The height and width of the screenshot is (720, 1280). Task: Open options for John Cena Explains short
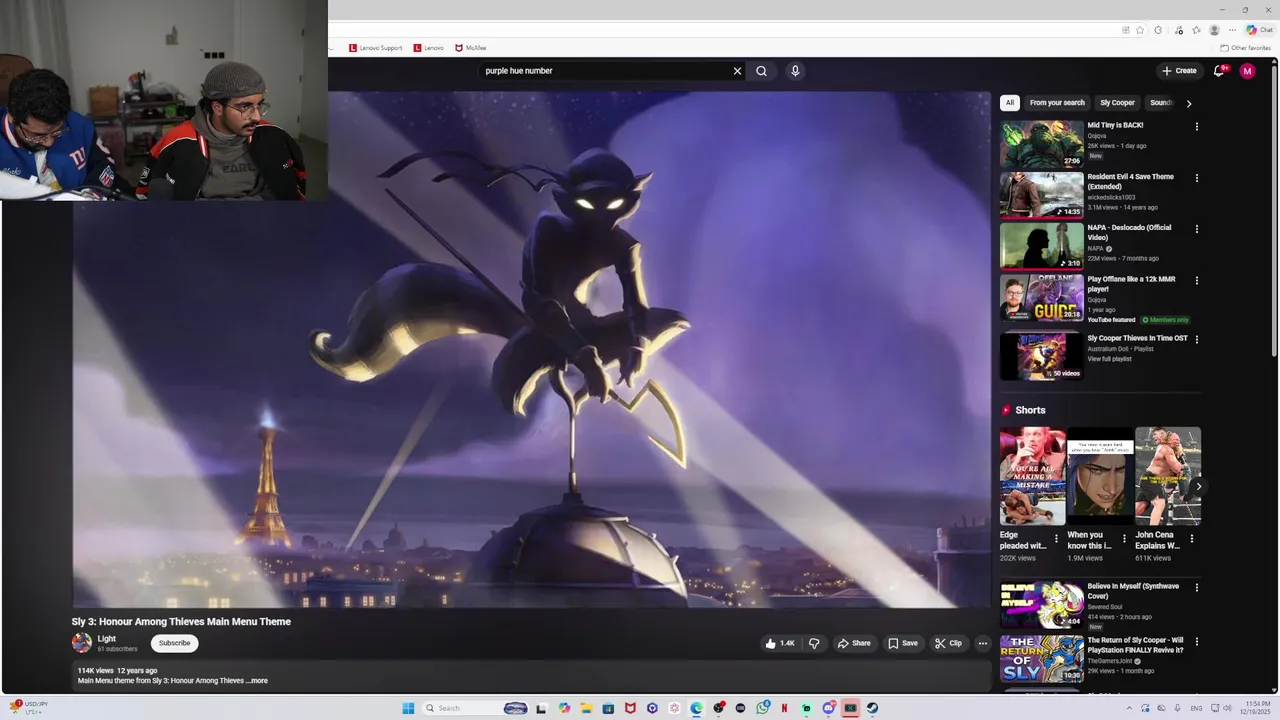[1191, 539]
